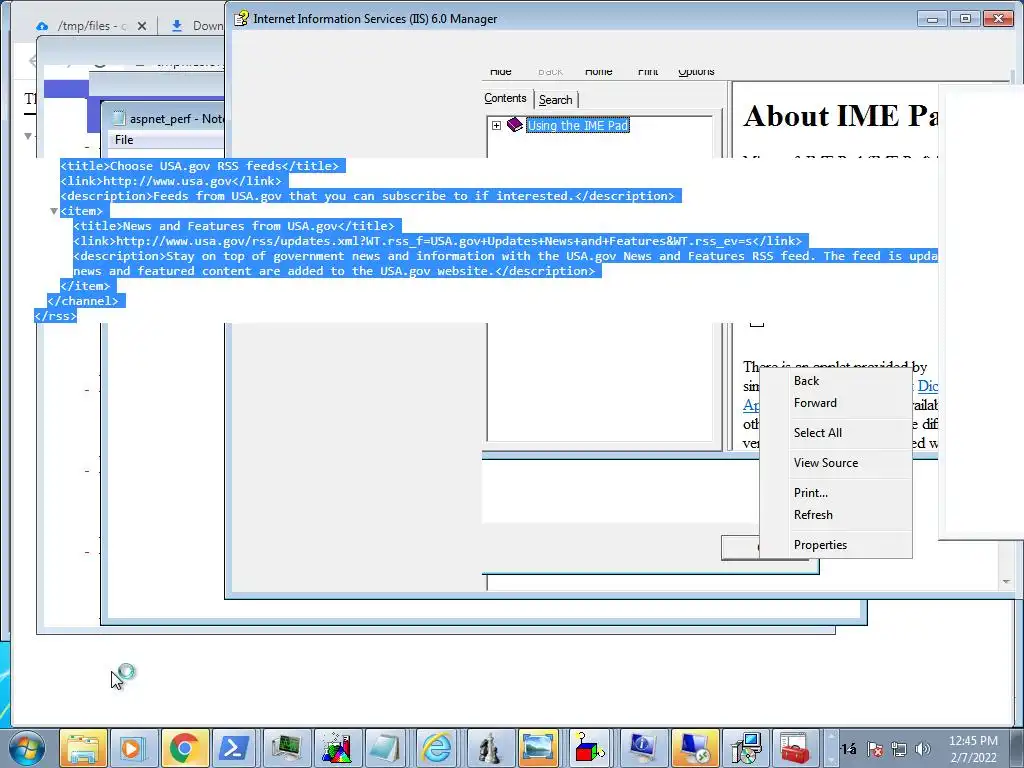The image size is (1024, 768).
Task: Click the About IME Pad heading text
Action: pyautogui.click(x=840, y=116)
